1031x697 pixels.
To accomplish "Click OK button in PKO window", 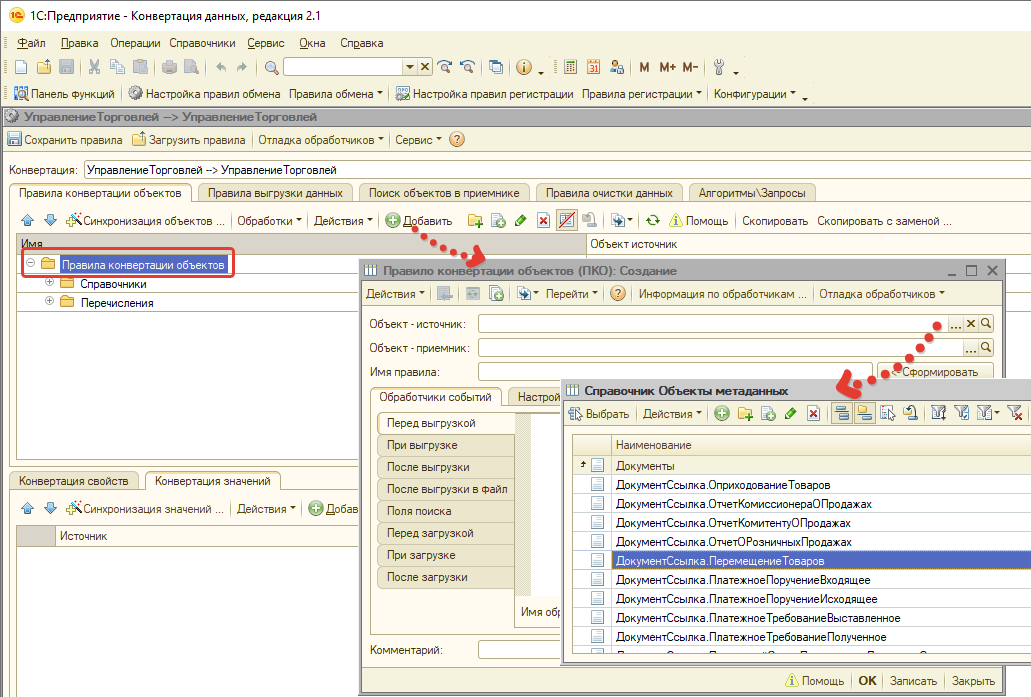I will tap(867, 681).
